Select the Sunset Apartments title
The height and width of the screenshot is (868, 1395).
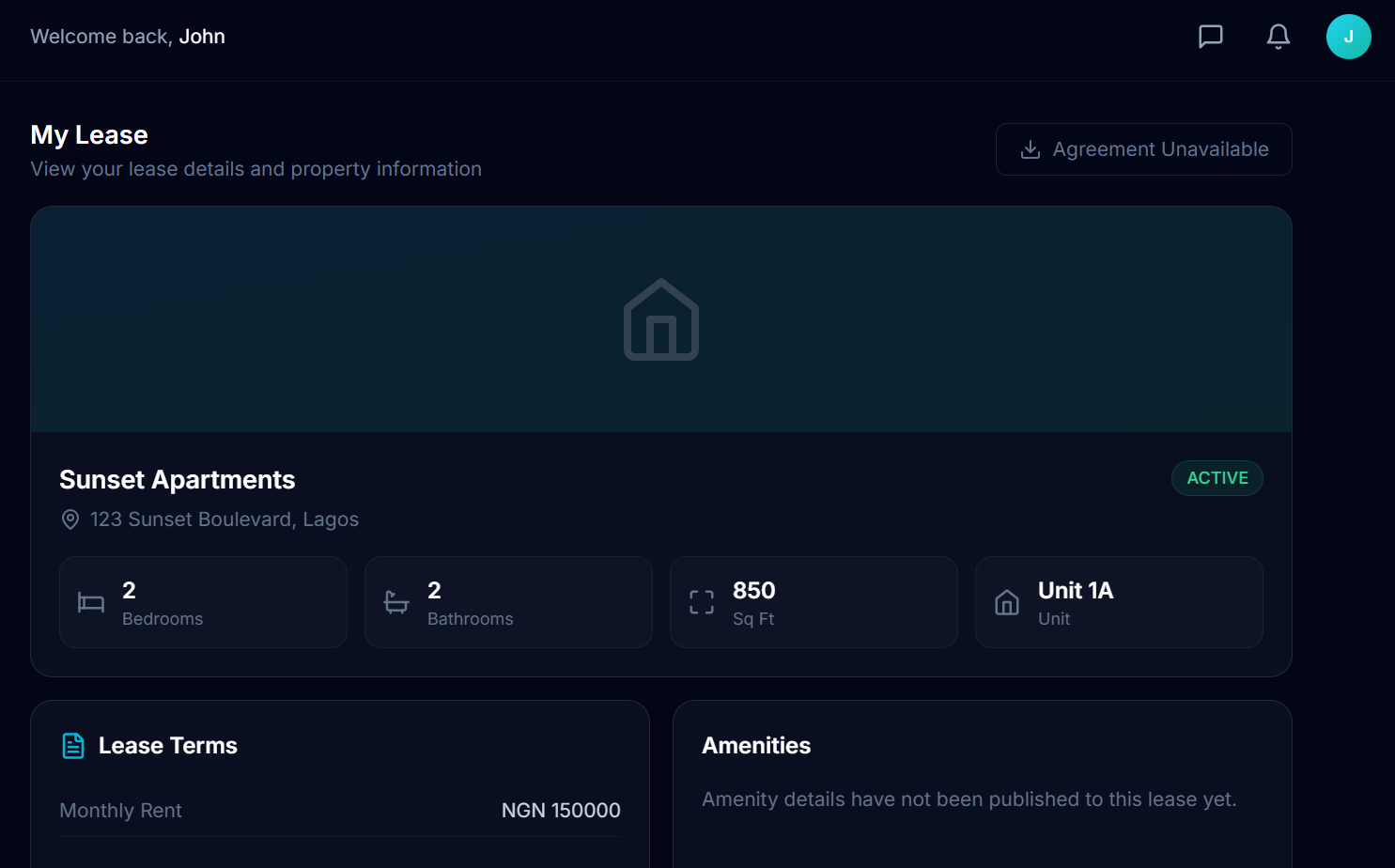click(178, 480)
